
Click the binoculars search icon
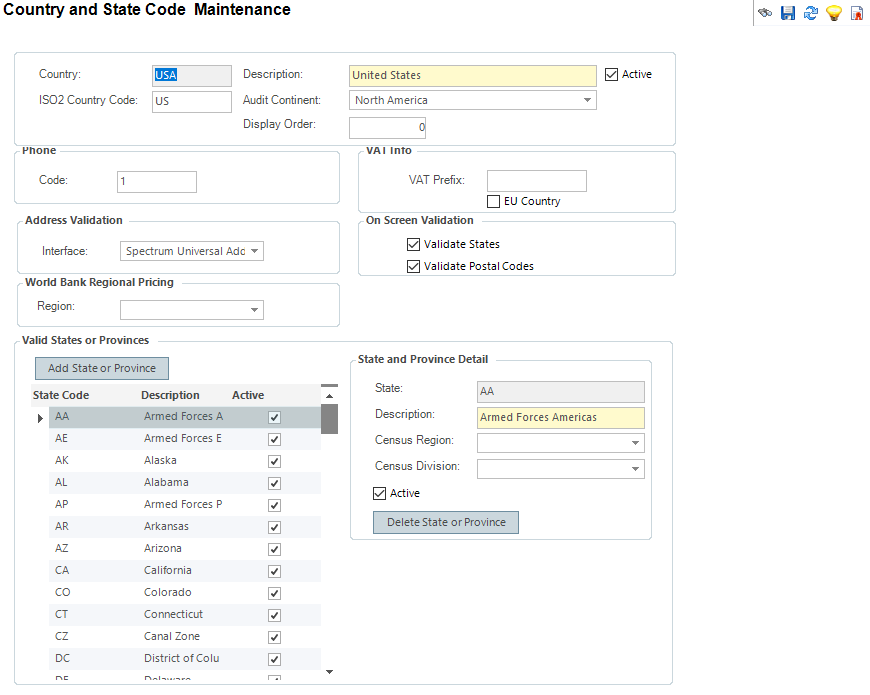pos(765,13)
